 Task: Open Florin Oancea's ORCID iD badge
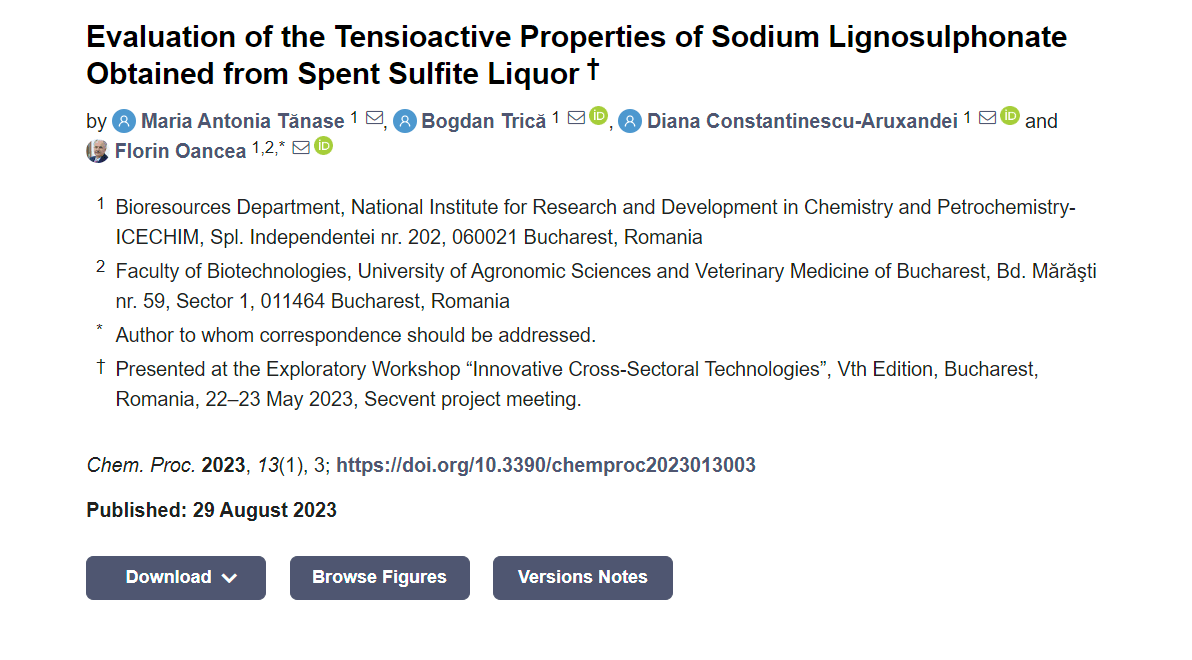point(323,145)
